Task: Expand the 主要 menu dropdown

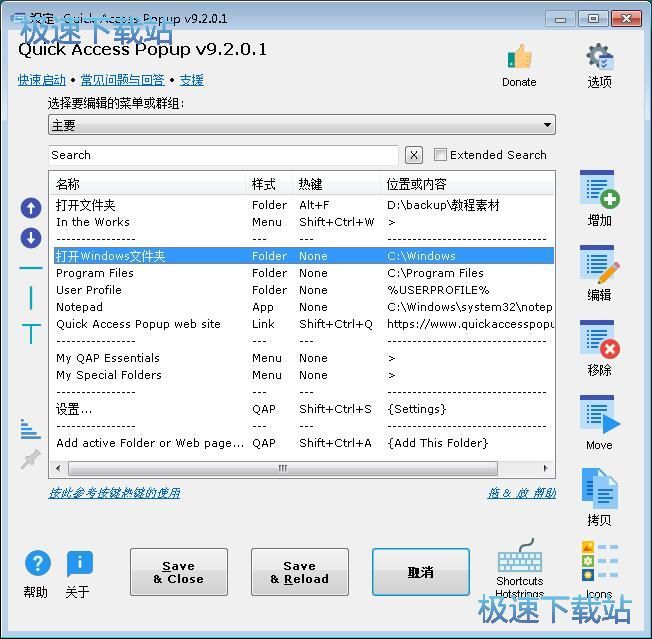Action: point(302,125)
